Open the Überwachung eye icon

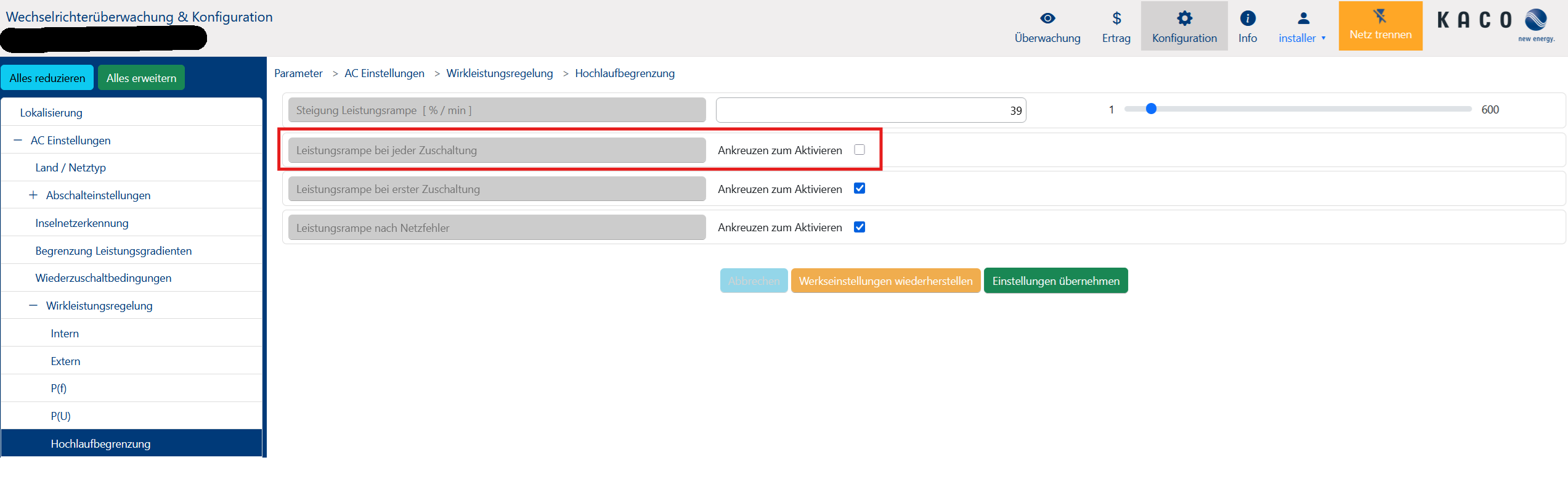tap(1047, 18)
